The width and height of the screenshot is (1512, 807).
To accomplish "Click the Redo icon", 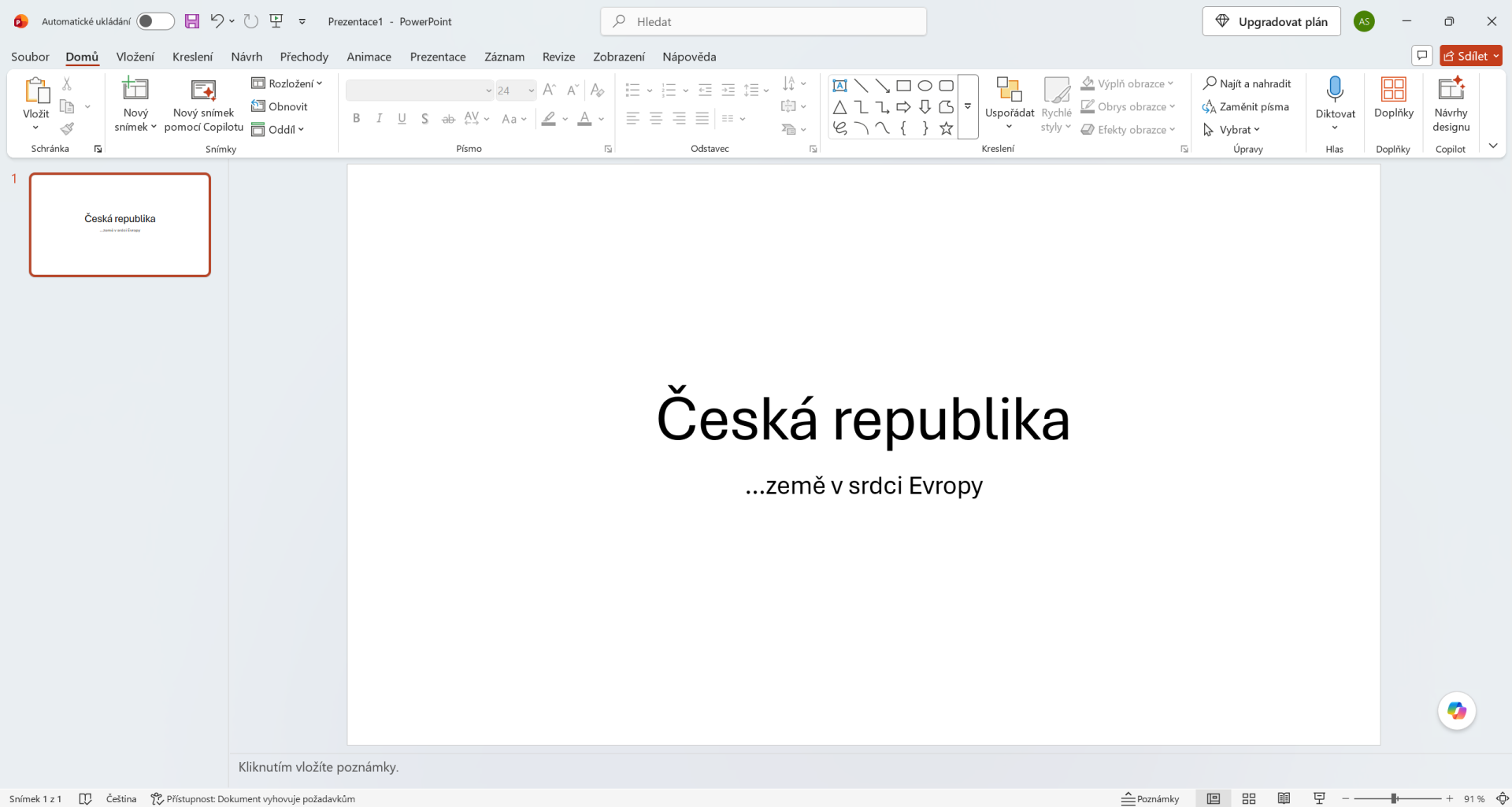I will (x=251, y=21).
